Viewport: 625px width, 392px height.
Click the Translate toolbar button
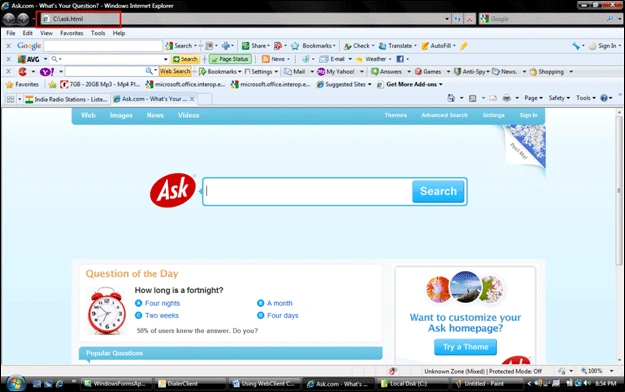(397, 46)
